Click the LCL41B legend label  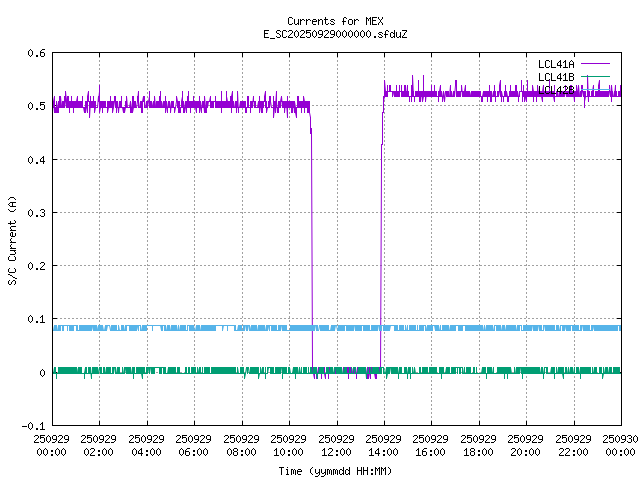click(x=555, y=77)
